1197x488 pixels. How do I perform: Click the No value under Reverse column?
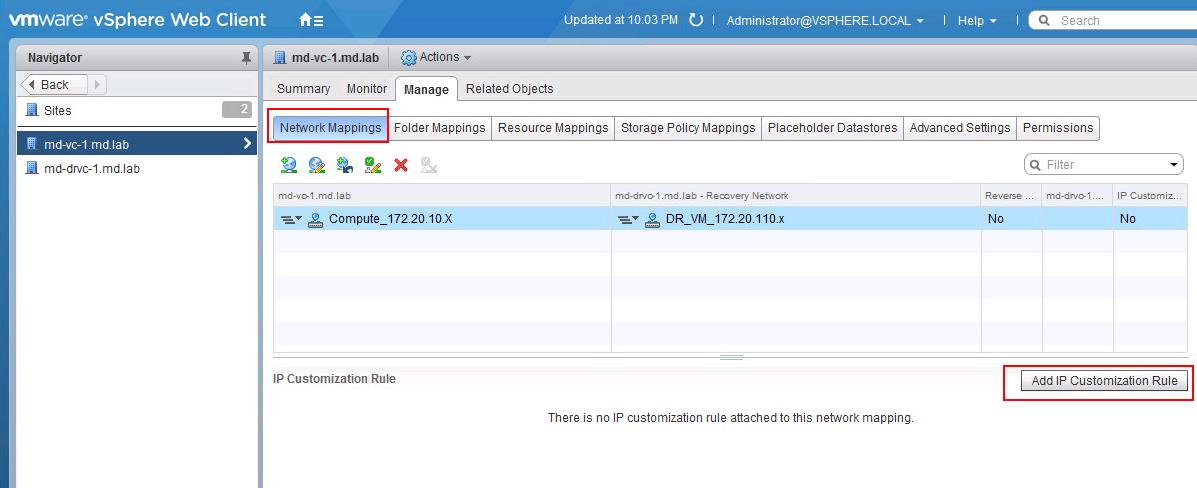[x=995, y=219]
